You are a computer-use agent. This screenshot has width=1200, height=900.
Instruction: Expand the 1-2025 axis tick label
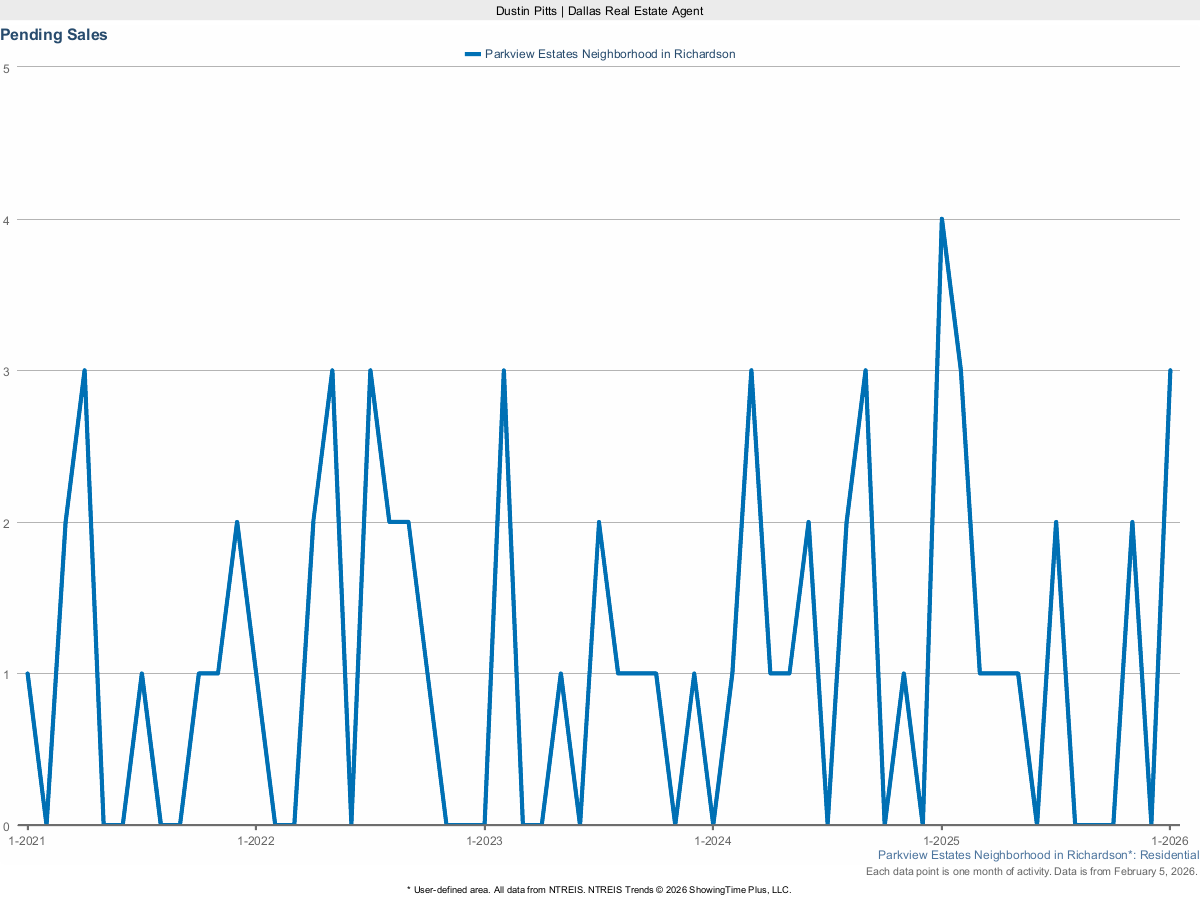pos(941,841)
